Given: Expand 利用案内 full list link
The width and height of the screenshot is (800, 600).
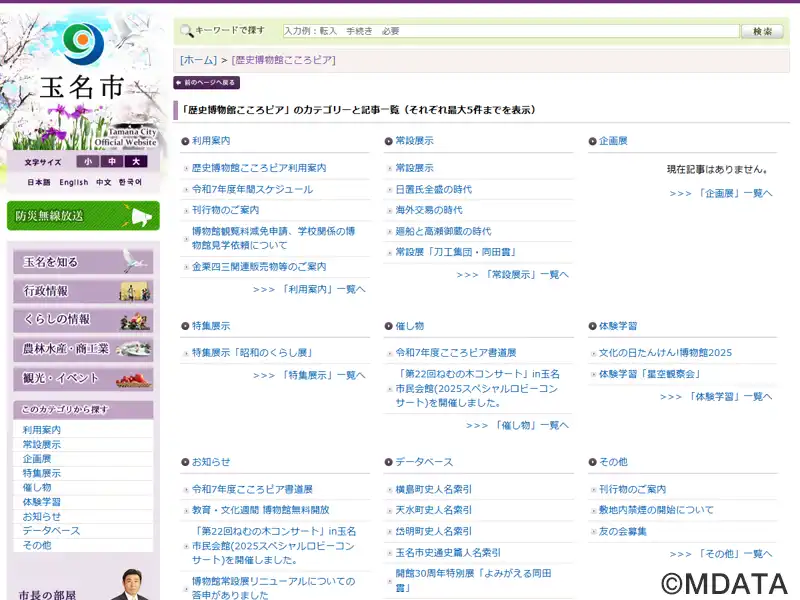Looking at the screenshot, I should click(x=309, y=289).
